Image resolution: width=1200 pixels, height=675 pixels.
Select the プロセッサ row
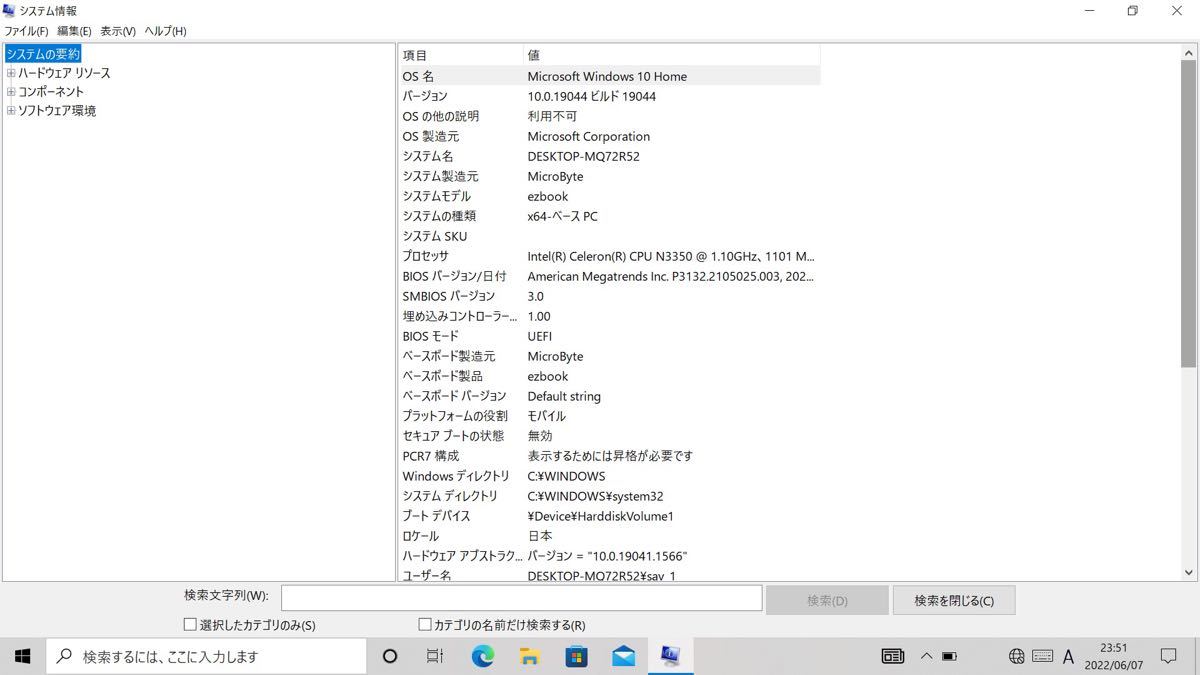pyautogui.click(x=610, y=256)
